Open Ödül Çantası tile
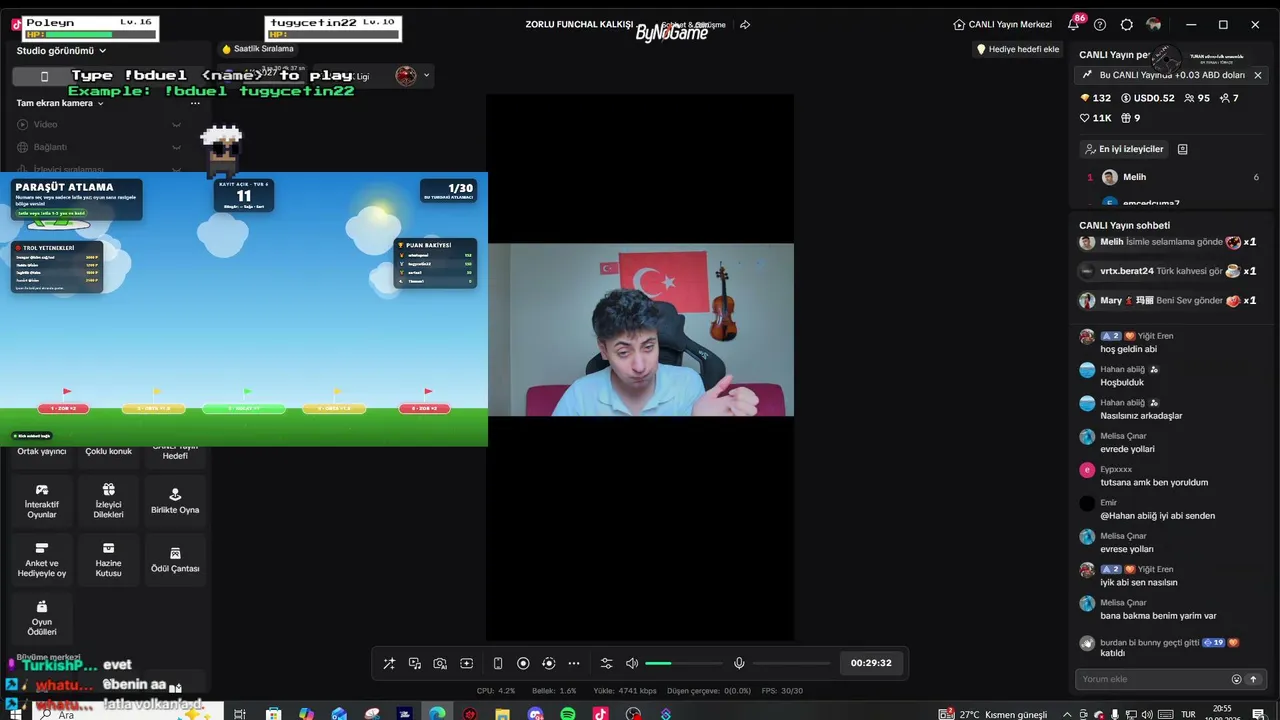 (x=175, y=560)
